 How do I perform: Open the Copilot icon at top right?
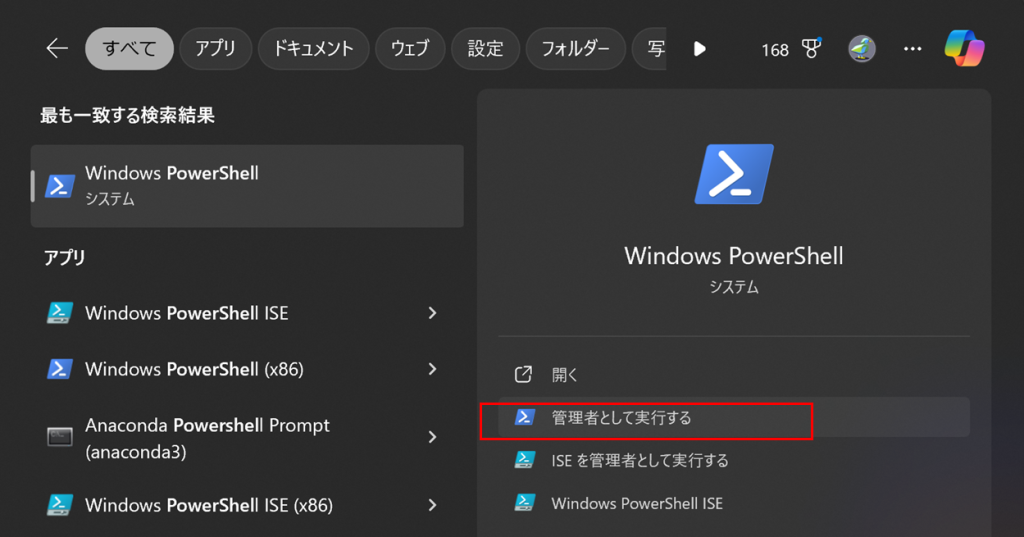point(964,48)
